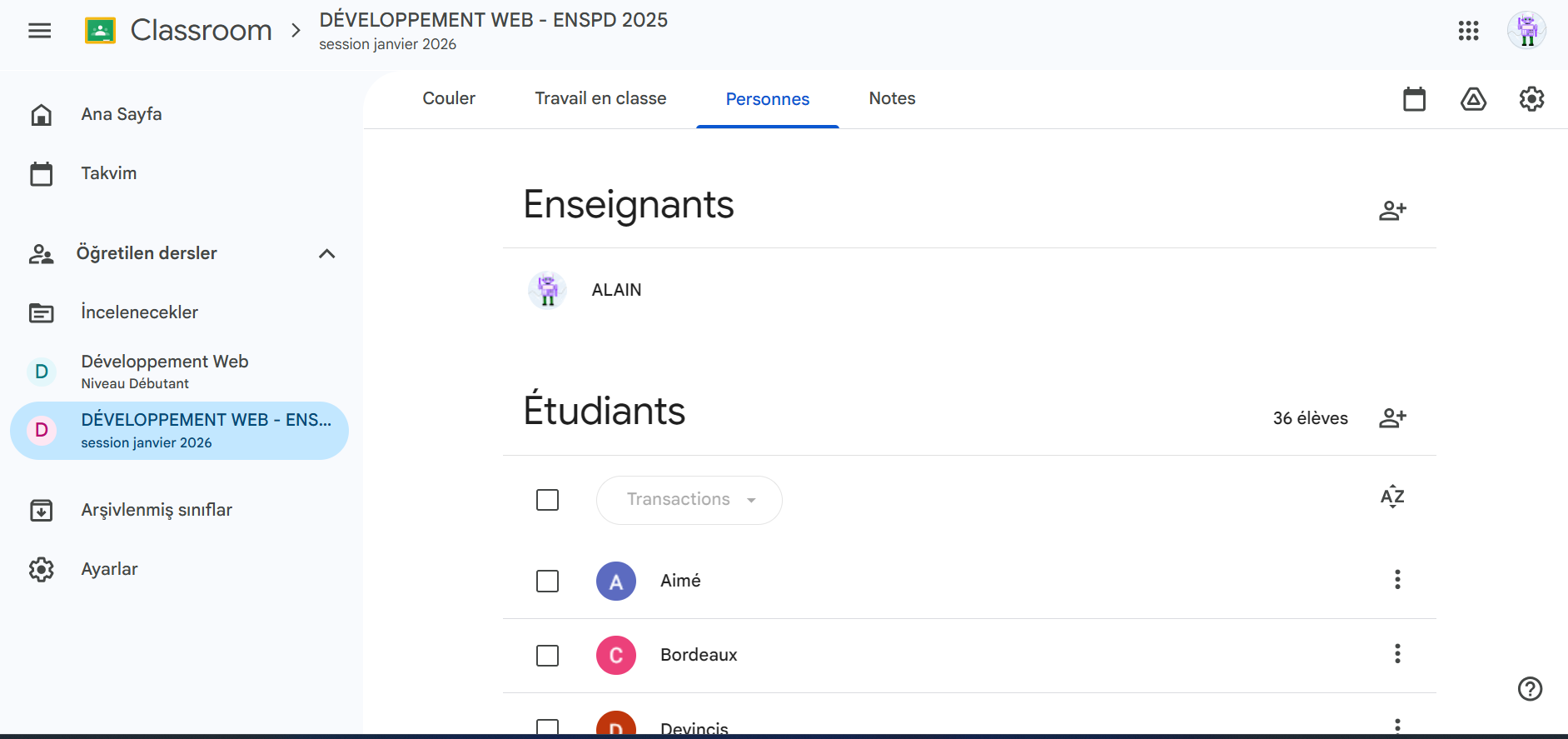Image resolution: width=1568 pixels, height=739 pixels.
Task: Open Arşivlenmiş sınıflar in sidebar
Action: (157, 510)
